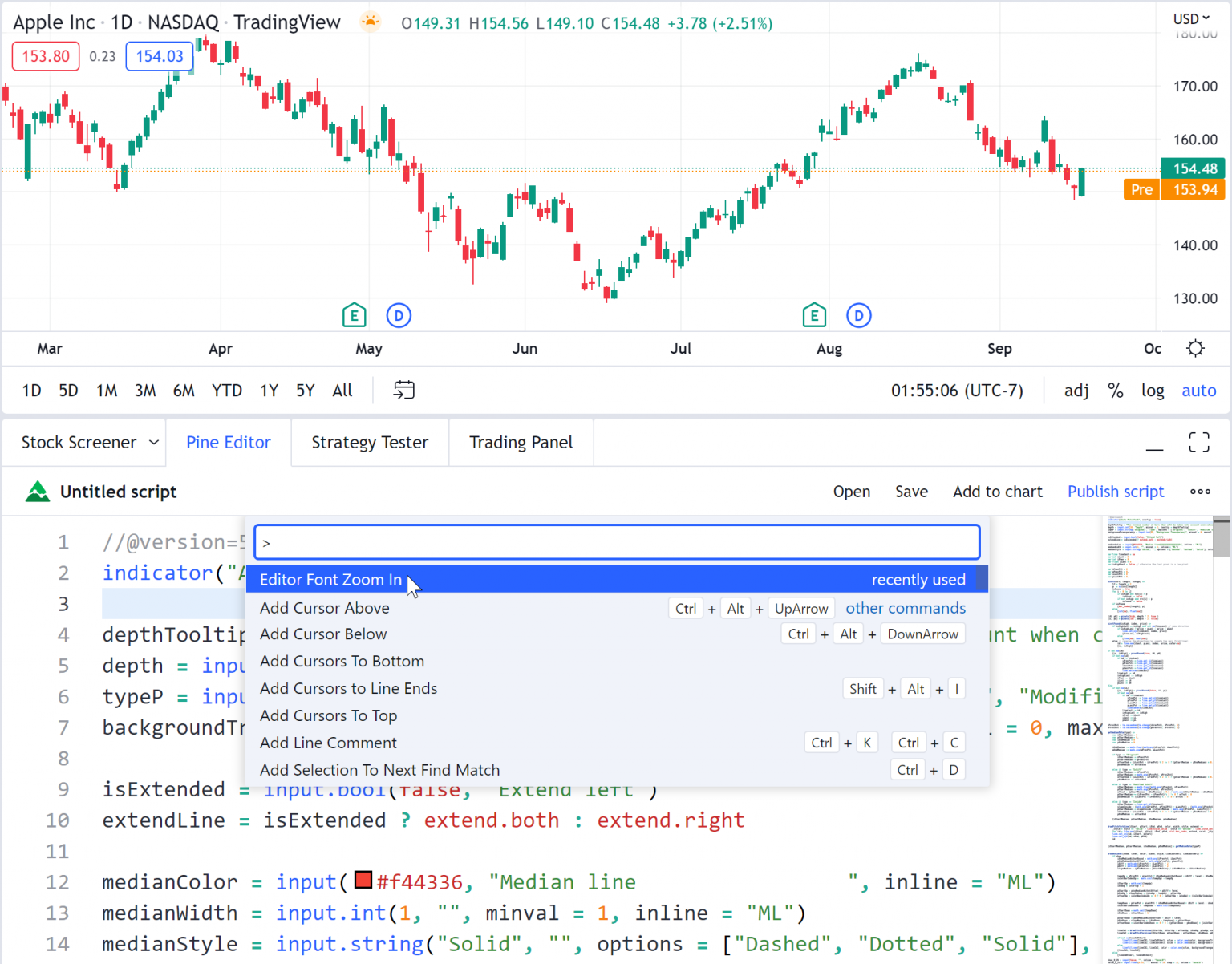
Task: Click the Add to chart button
Action: (x=997, y=492)
